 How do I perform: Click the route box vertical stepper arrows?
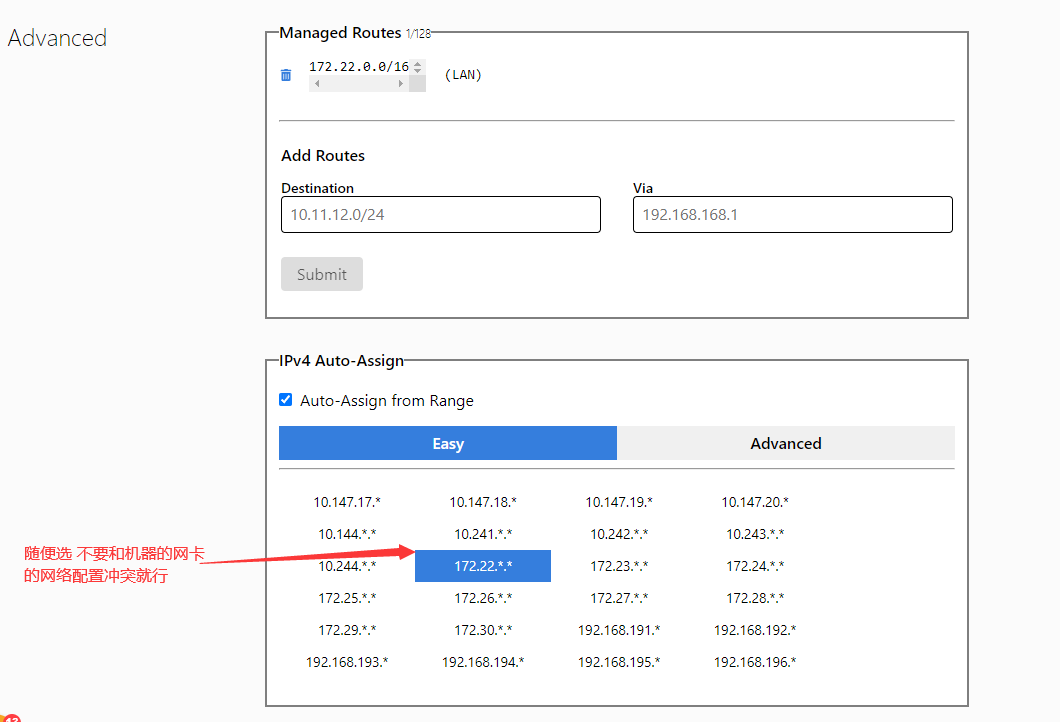(418, 67)
